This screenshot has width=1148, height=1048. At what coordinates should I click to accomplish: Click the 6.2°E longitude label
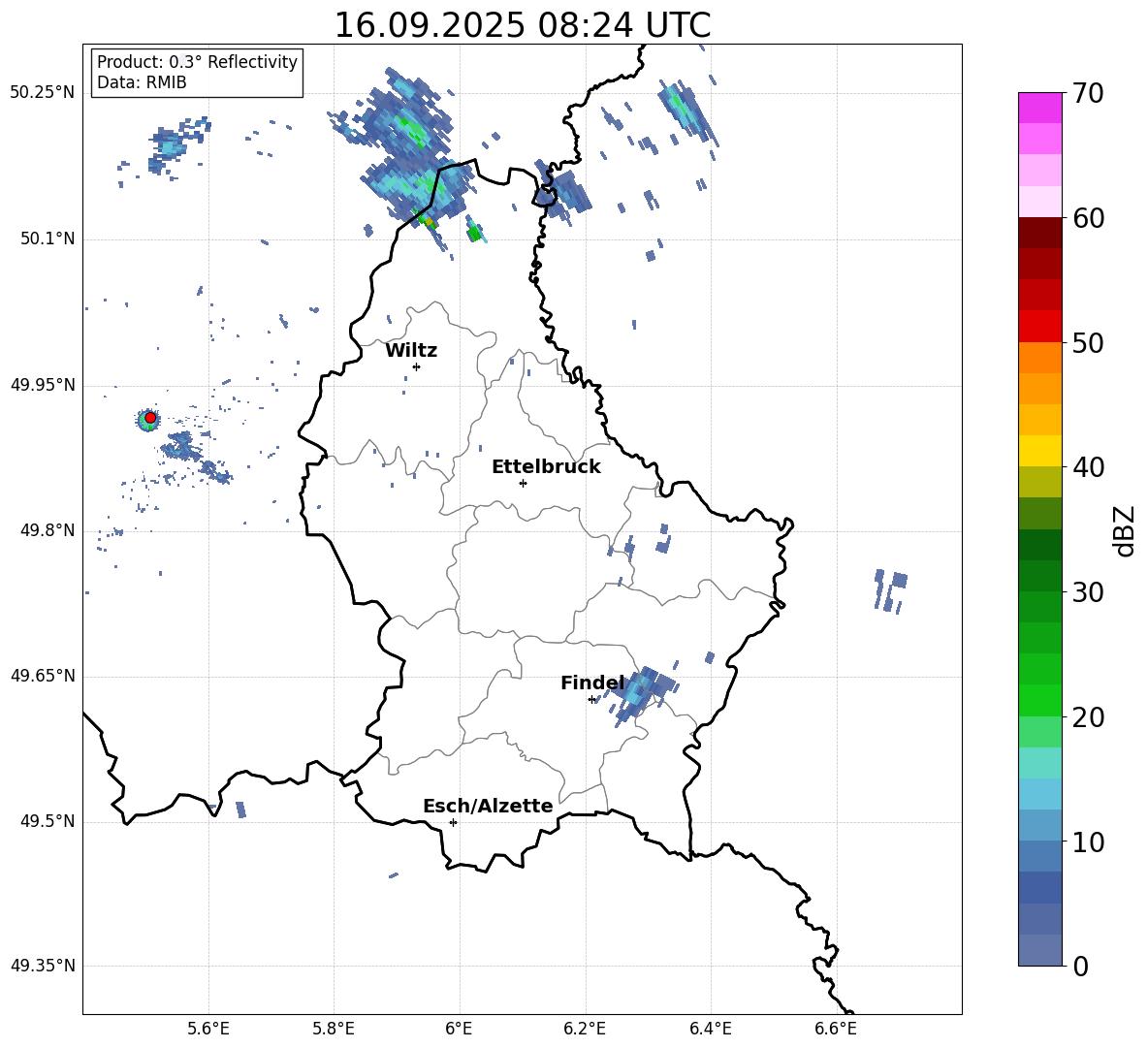(585, 1029)
